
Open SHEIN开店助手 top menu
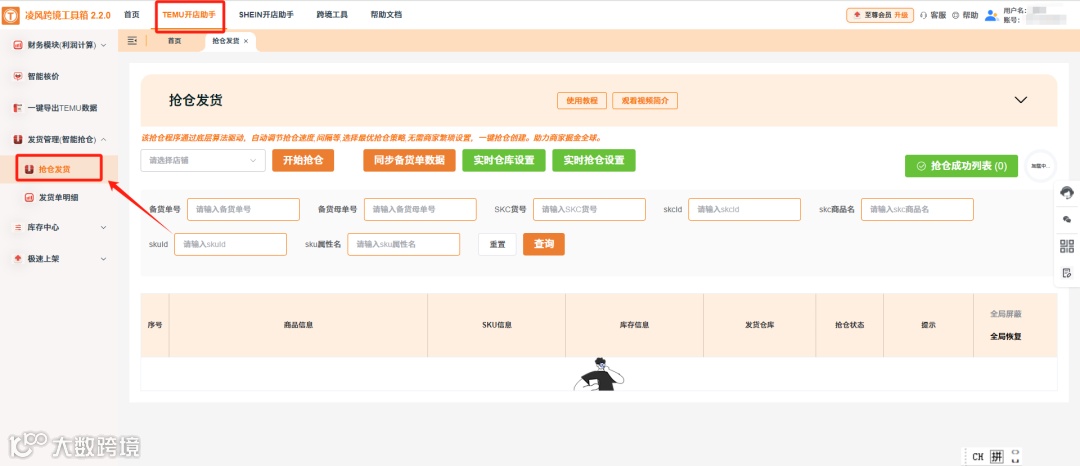point(266,14)
